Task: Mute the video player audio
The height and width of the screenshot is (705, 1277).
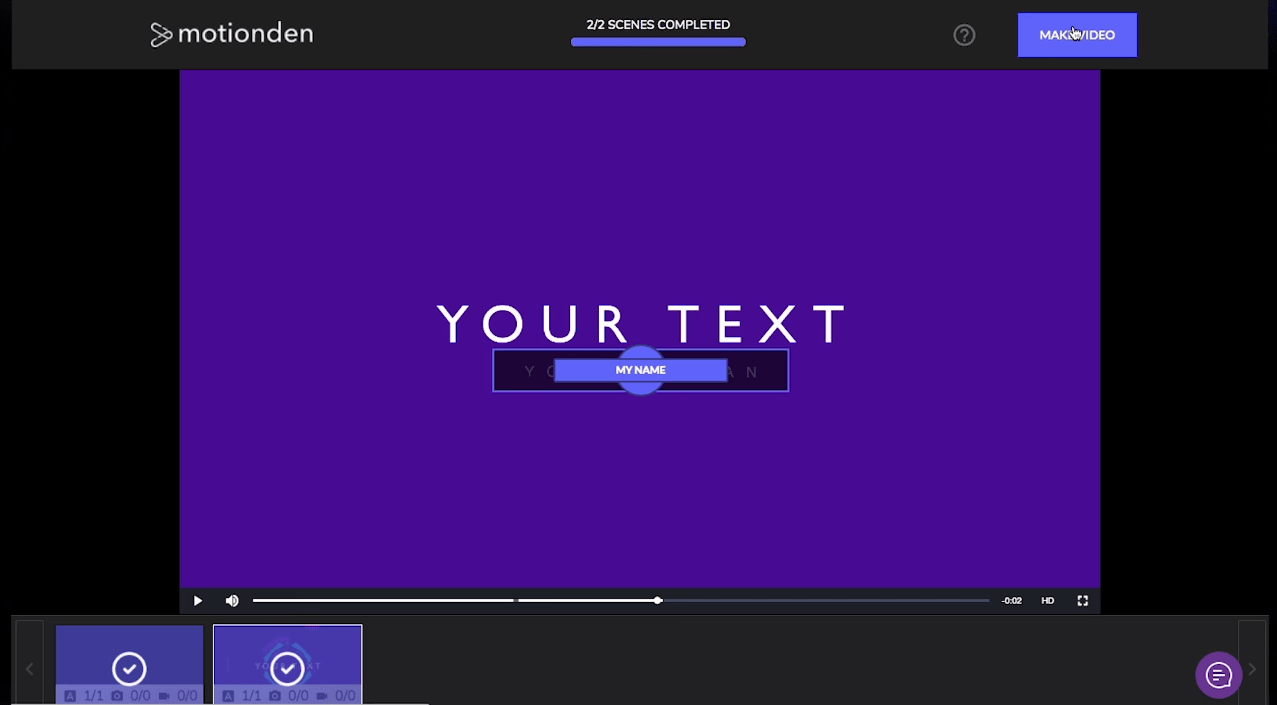Action: coord(231,600)
